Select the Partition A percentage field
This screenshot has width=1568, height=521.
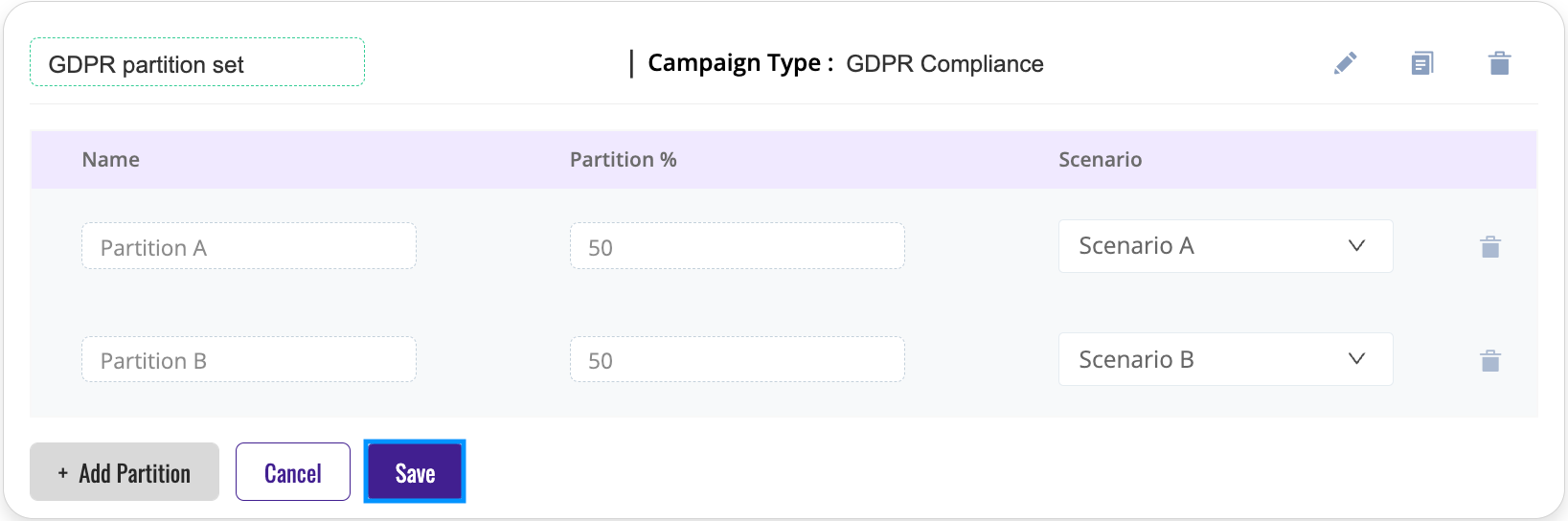coord(738,246)
